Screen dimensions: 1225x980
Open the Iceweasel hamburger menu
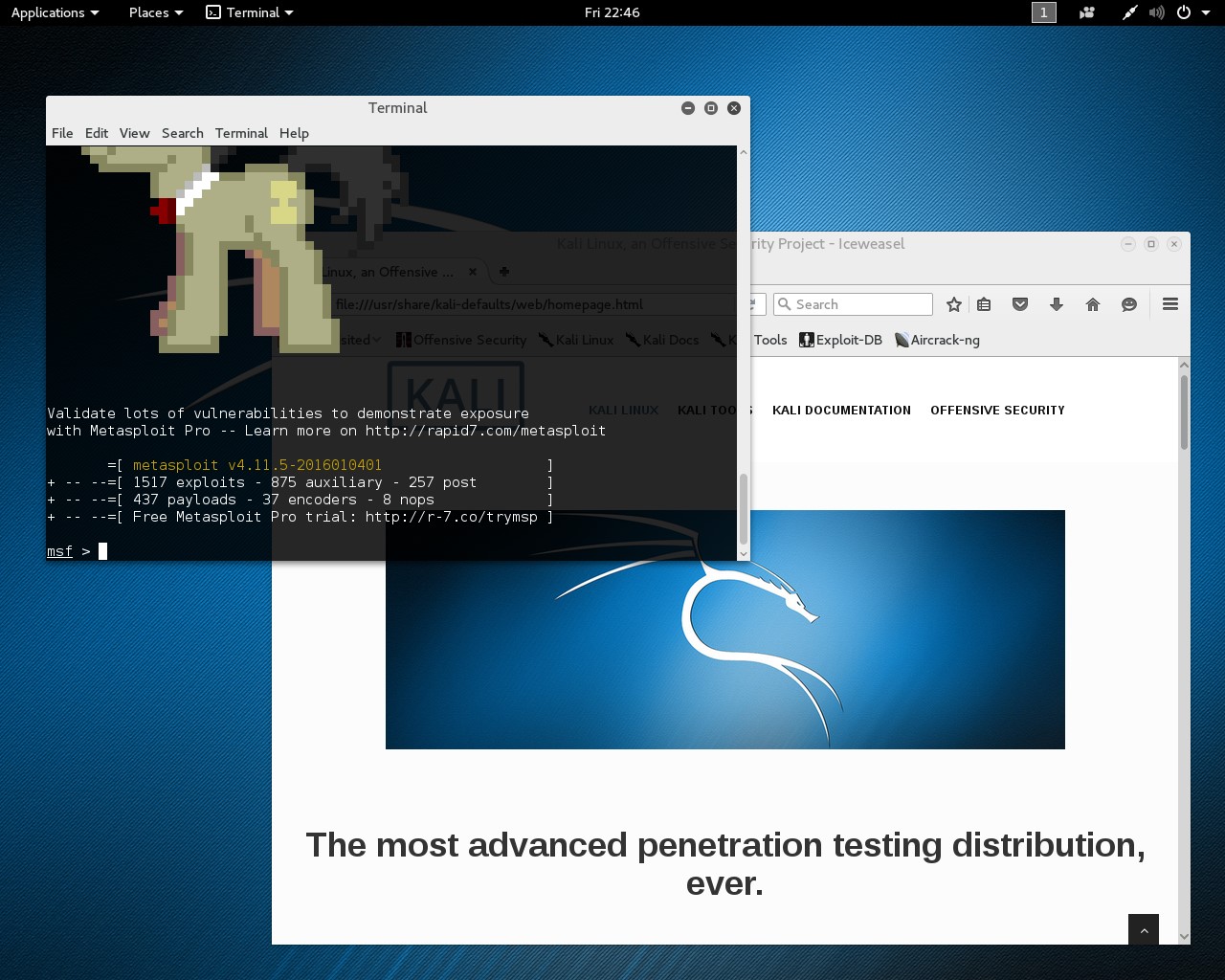[1169, 304]
